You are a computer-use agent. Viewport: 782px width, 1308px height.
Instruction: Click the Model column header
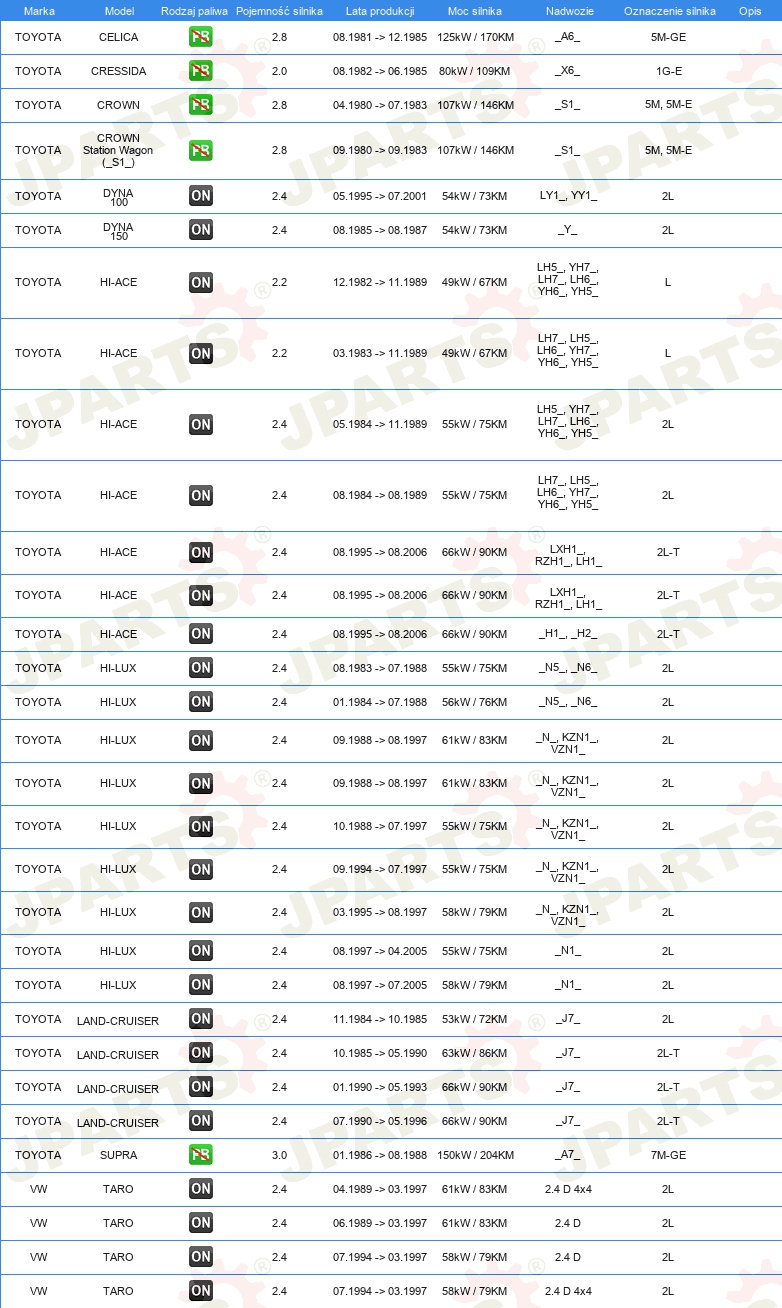point(119,11)
